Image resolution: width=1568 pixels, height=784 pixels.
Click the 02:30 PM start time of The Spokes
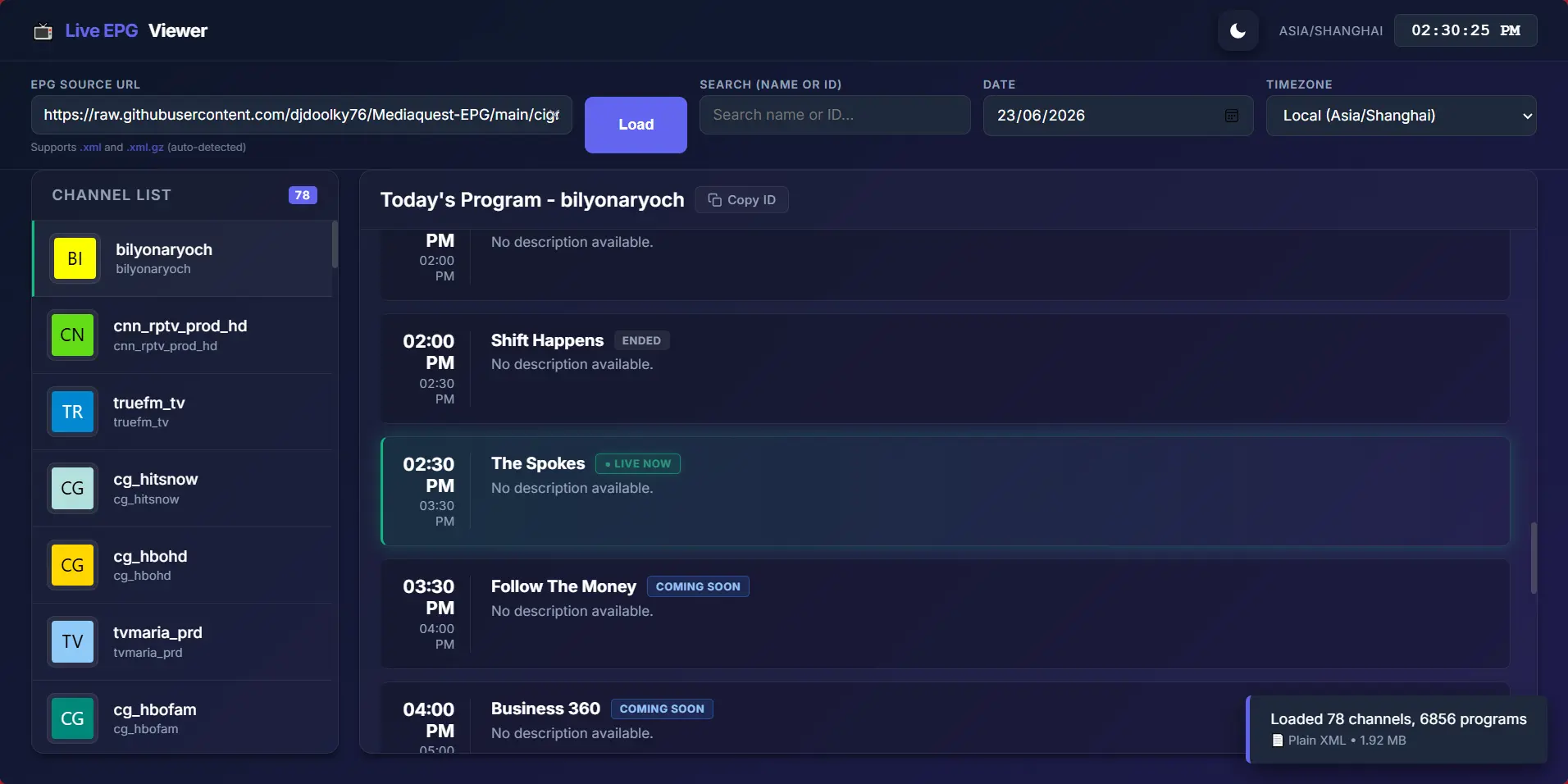pyautogui.click(x=428, y=475)
